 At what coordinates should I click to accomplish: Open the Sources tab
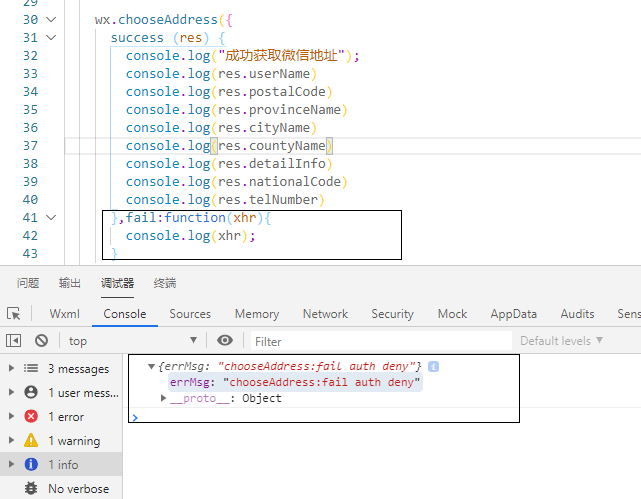coord(190,314)
